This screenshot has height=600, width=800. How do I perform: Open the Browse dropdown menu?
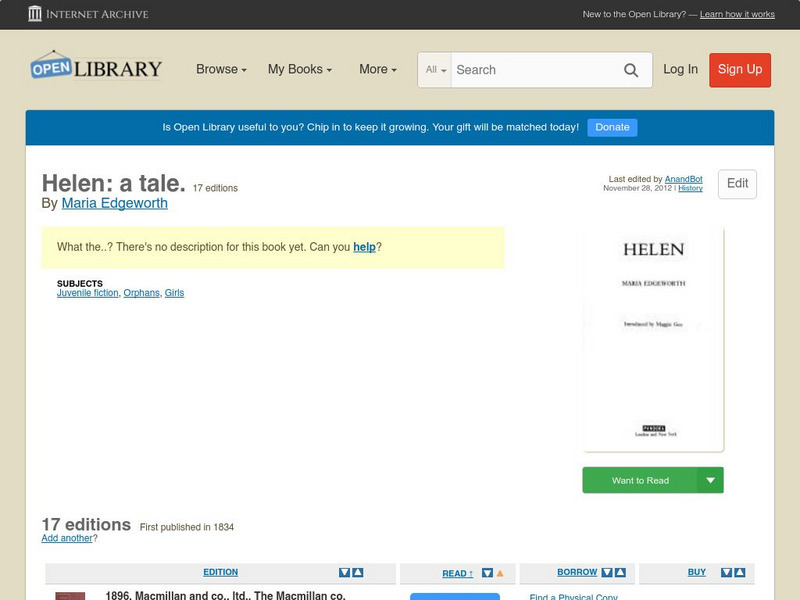[218, 70]
